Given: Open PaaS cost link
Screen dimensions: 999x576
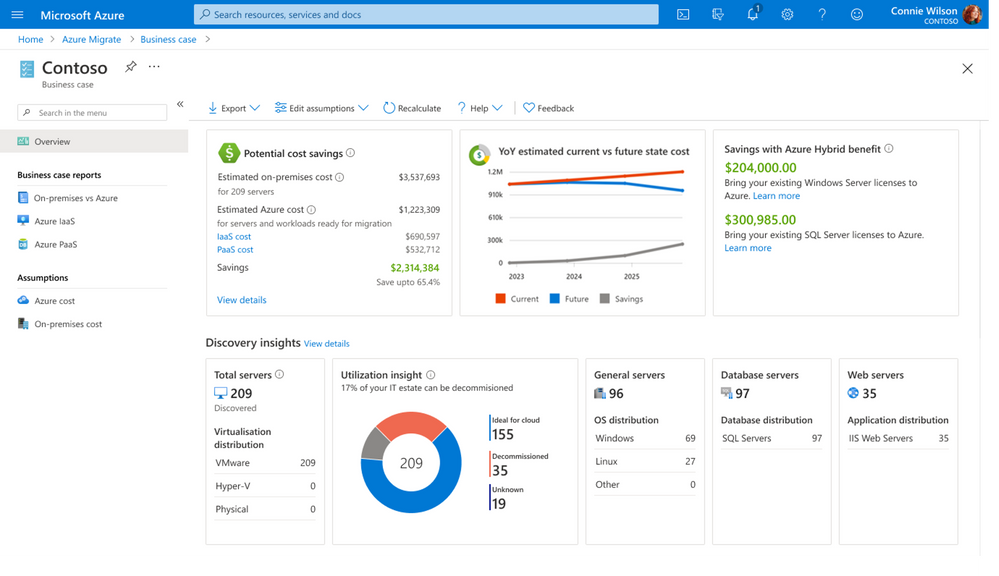Looking at the screenshot, I should pyautogui.click(x=235, y=250).
